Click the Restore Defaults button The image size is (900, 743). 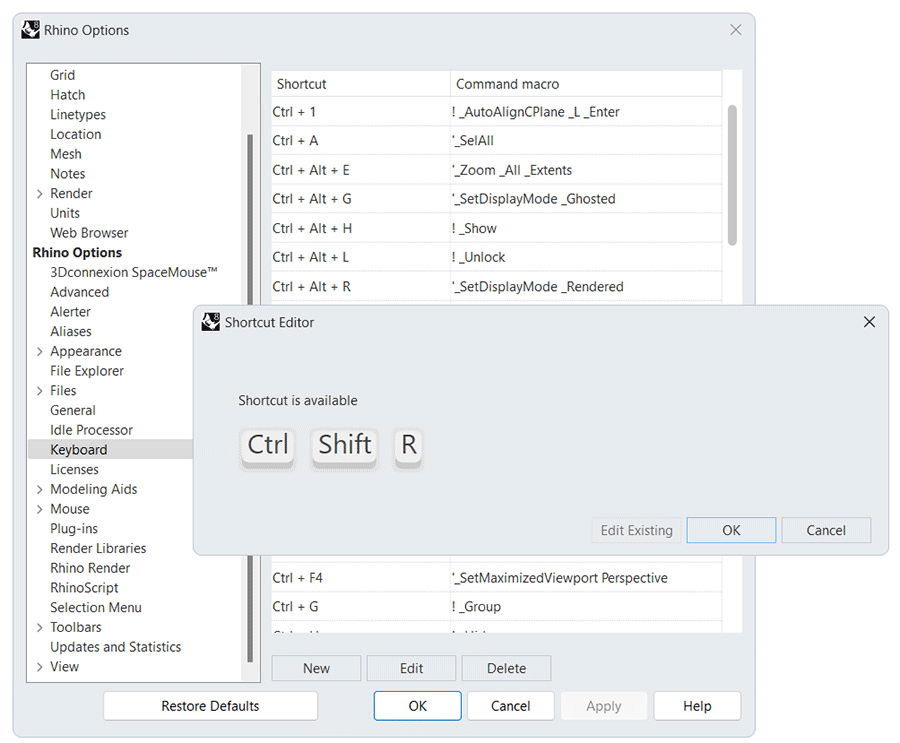210,706
